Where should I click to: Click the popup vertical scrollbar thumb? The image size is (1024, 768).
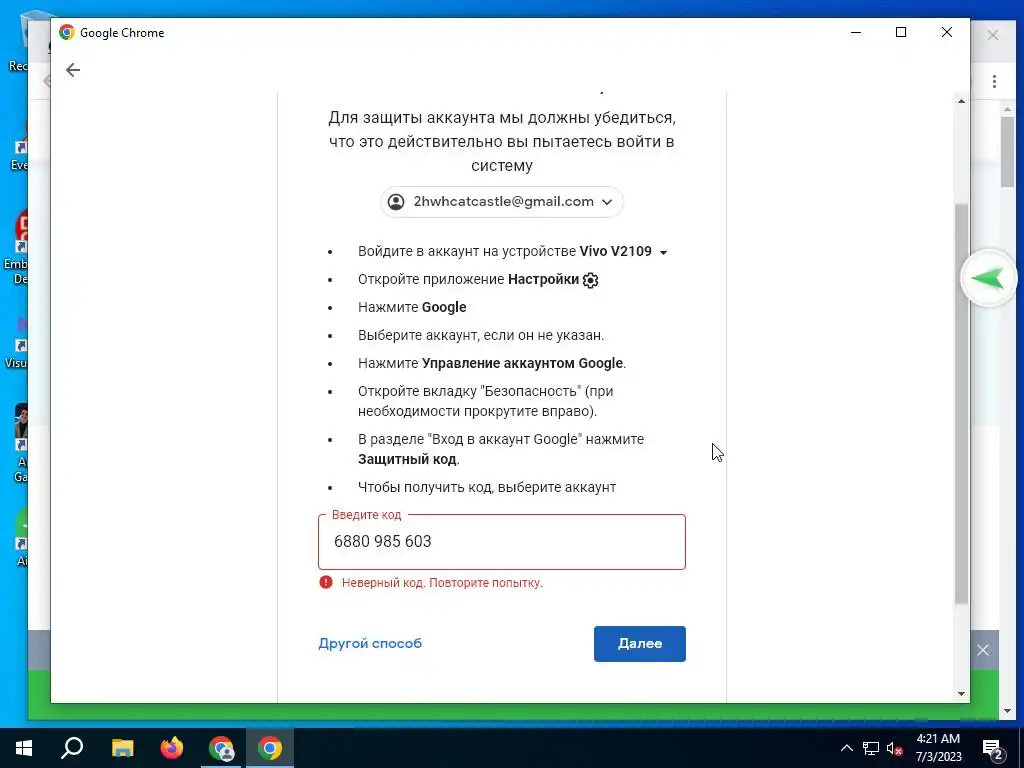click(x=961, y=403)
